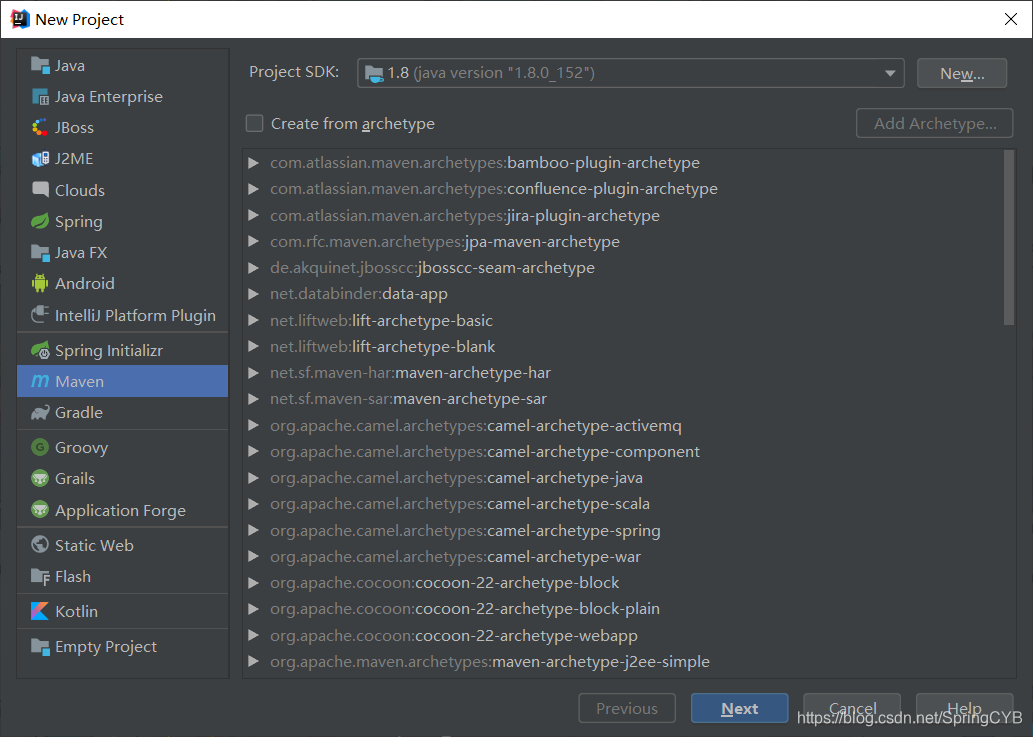Select camel-archetype-scala row

coord(623,504)
